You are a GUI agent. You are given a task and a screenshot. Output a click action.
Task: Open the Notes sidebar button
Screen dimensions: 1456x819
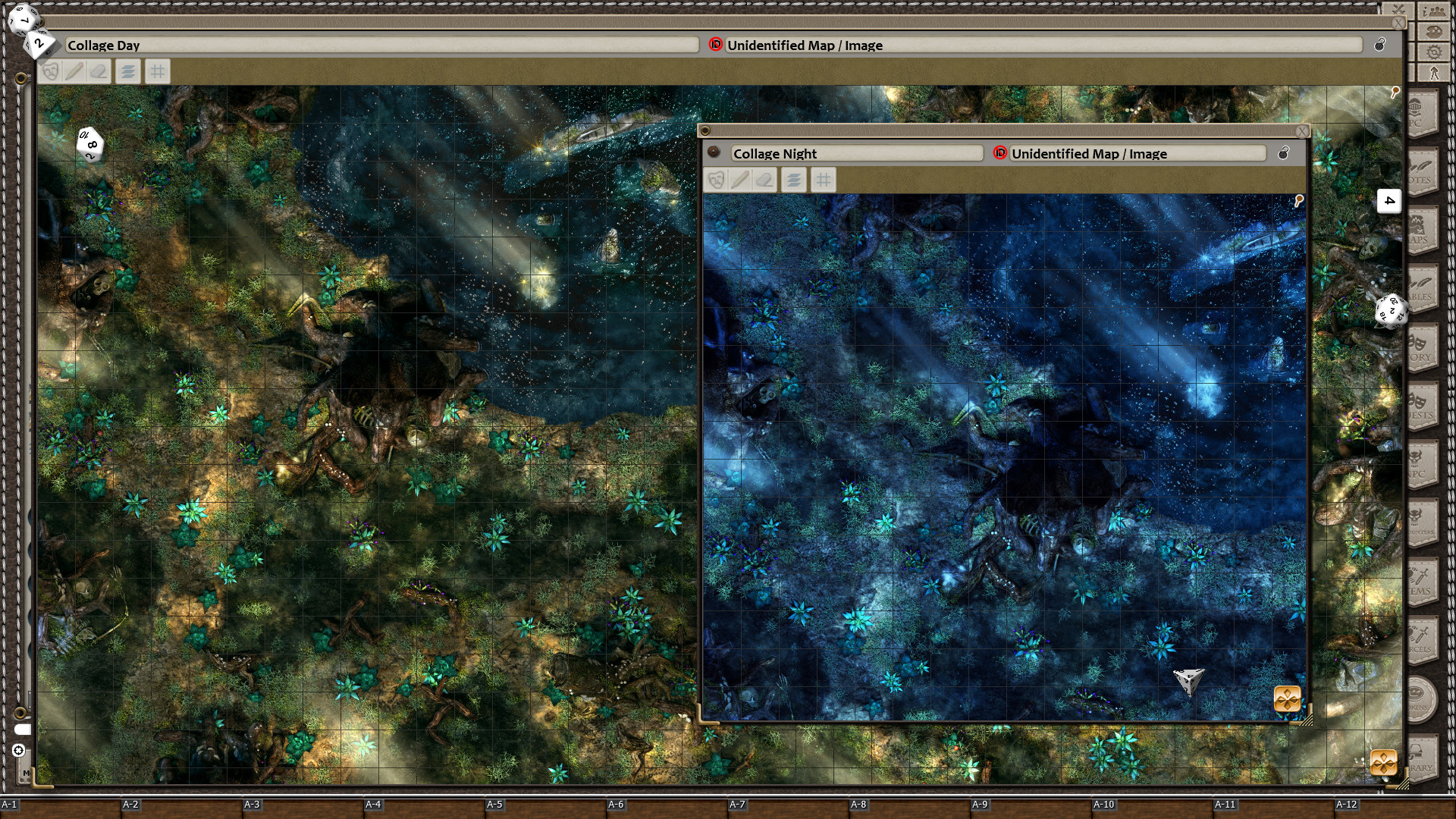point(1422,173)
